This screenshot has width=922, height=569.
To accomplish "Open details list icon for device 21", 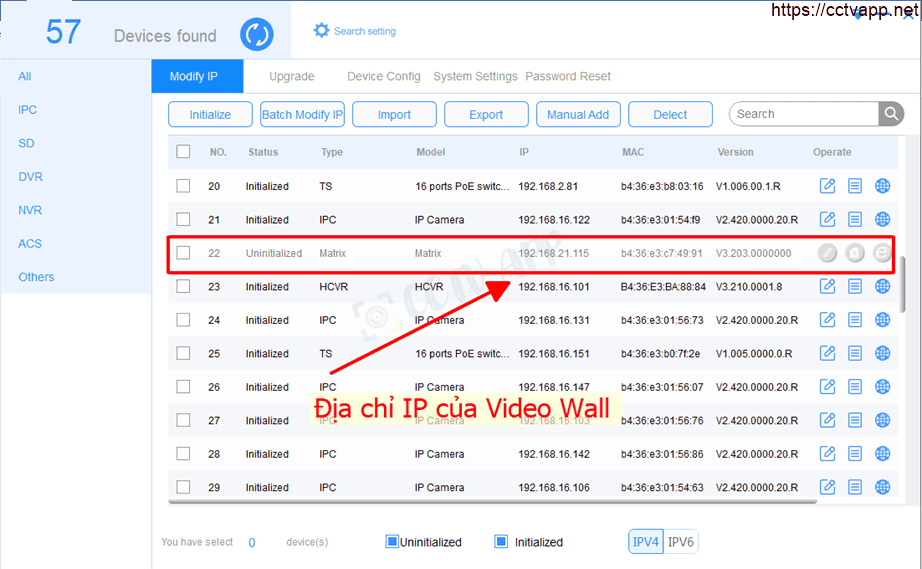I will tap(855, 220).
